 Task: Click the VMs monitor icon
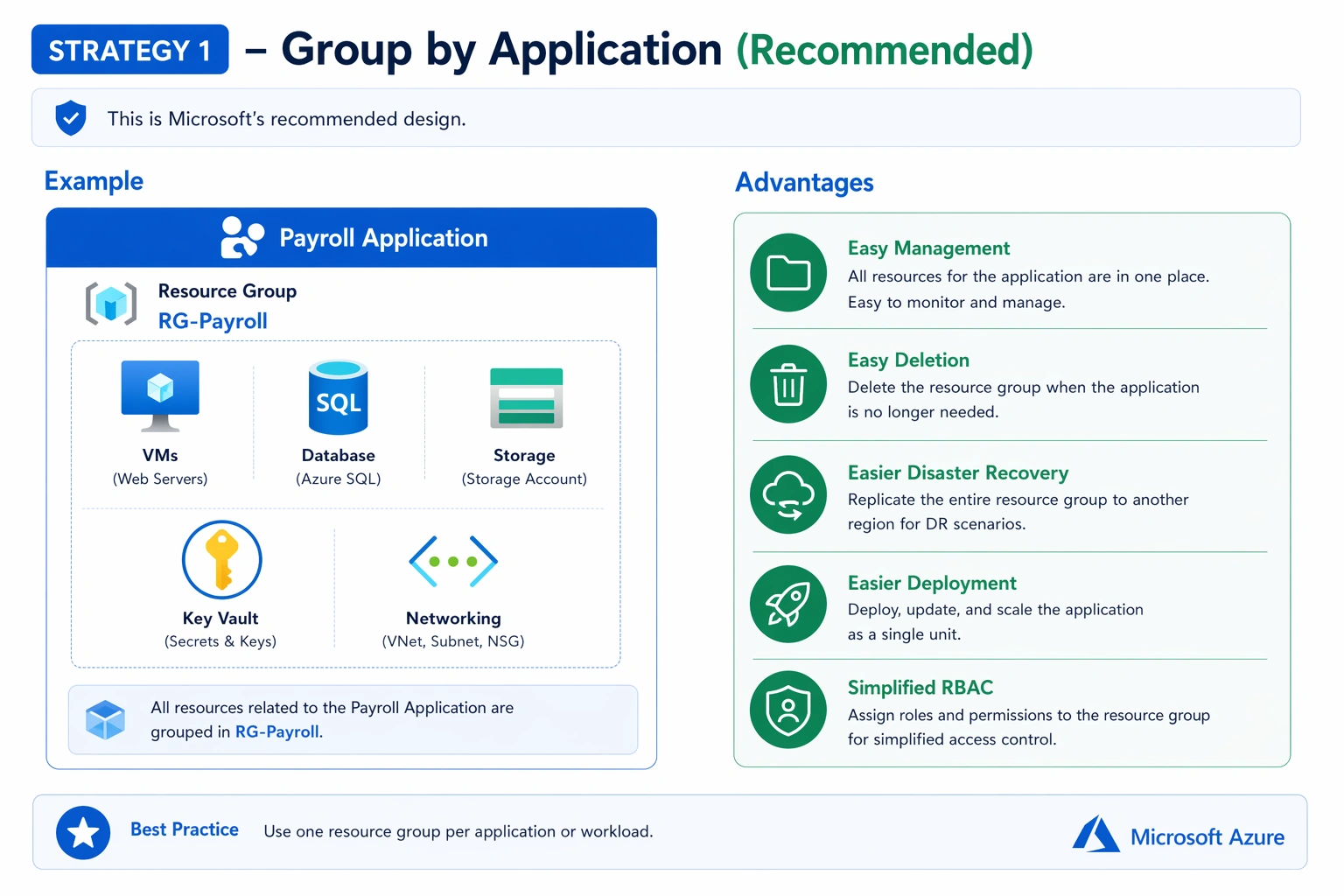(x=160, y=396)
